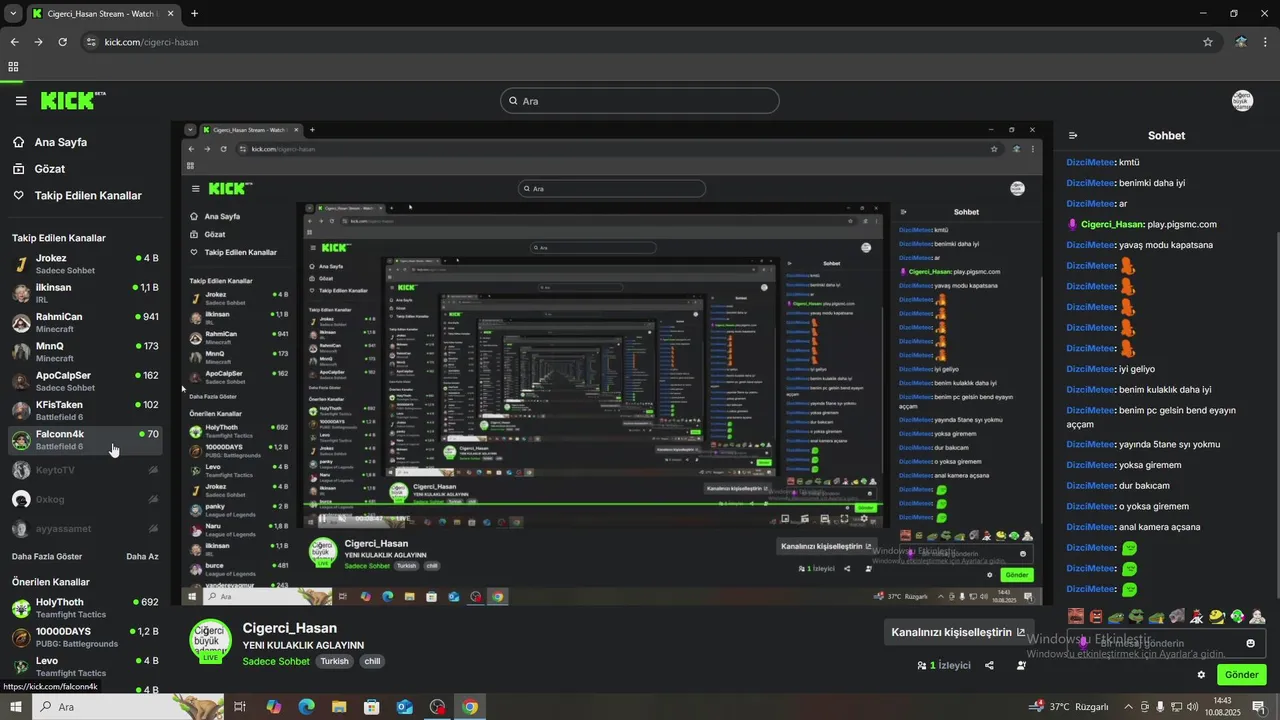View site information icon in the address bar
1280x720 pixels.
[x=91, y=42]
